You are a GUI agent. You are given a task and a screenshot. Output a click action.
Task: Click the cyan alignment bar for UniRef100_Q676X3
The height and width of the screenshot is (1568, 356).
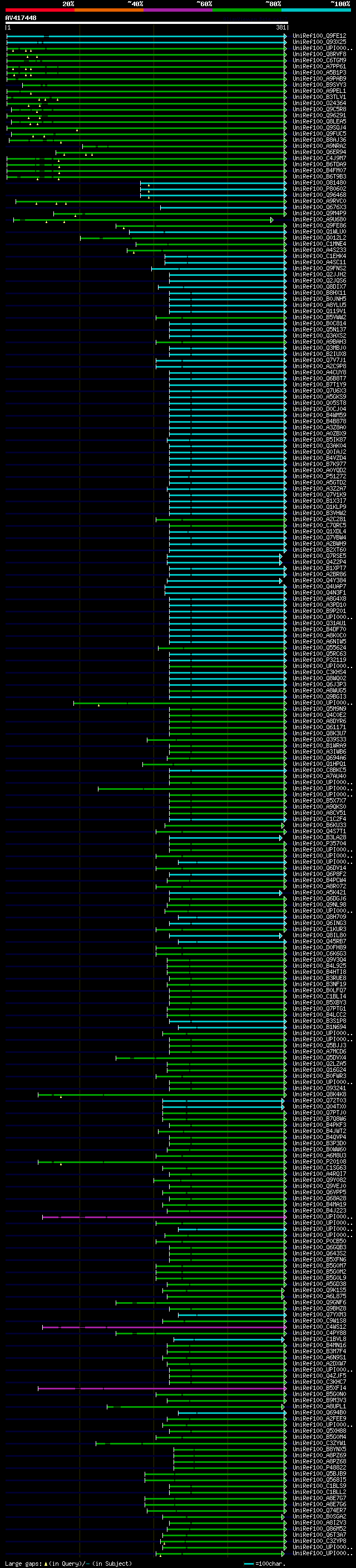click(x=224, y=207)
